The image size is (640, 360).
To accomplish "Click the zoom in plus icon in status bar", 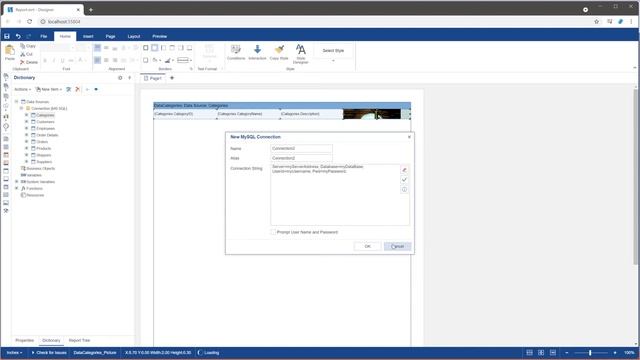I will coord(615,353).
